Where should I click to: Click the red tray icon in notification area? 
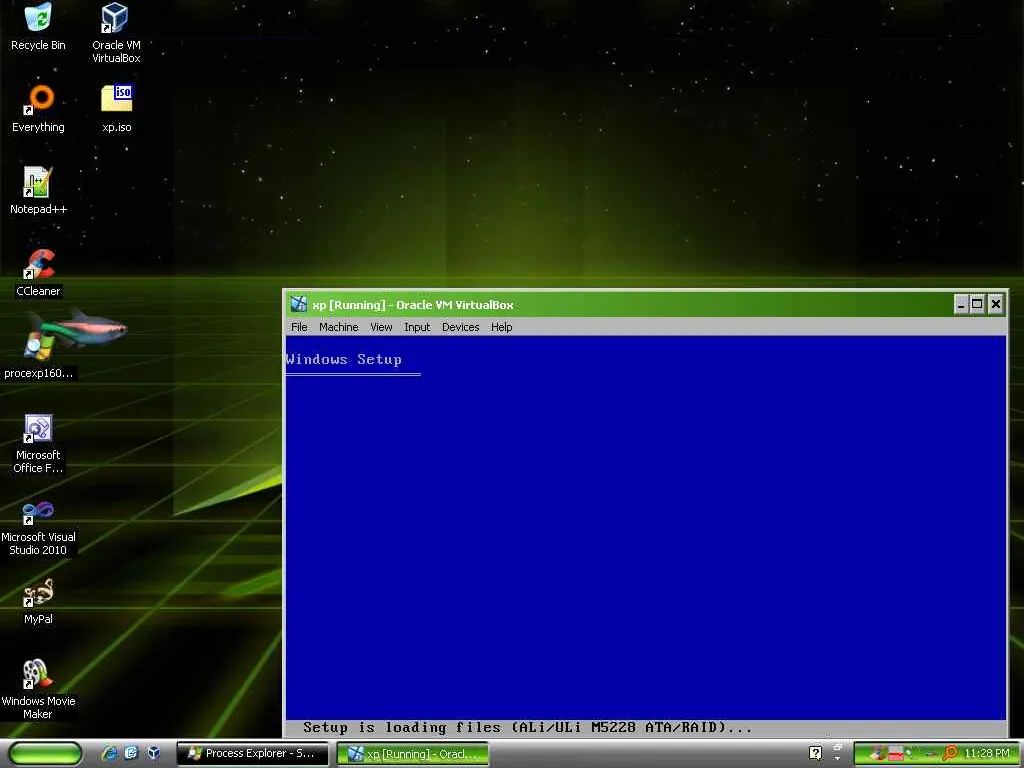pyautogui.click(x=895, y=754)
